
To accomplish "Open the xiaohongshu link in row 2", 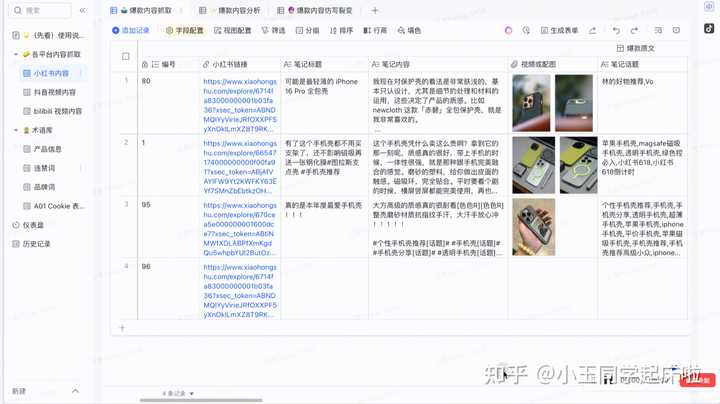I will coord(240,167).
